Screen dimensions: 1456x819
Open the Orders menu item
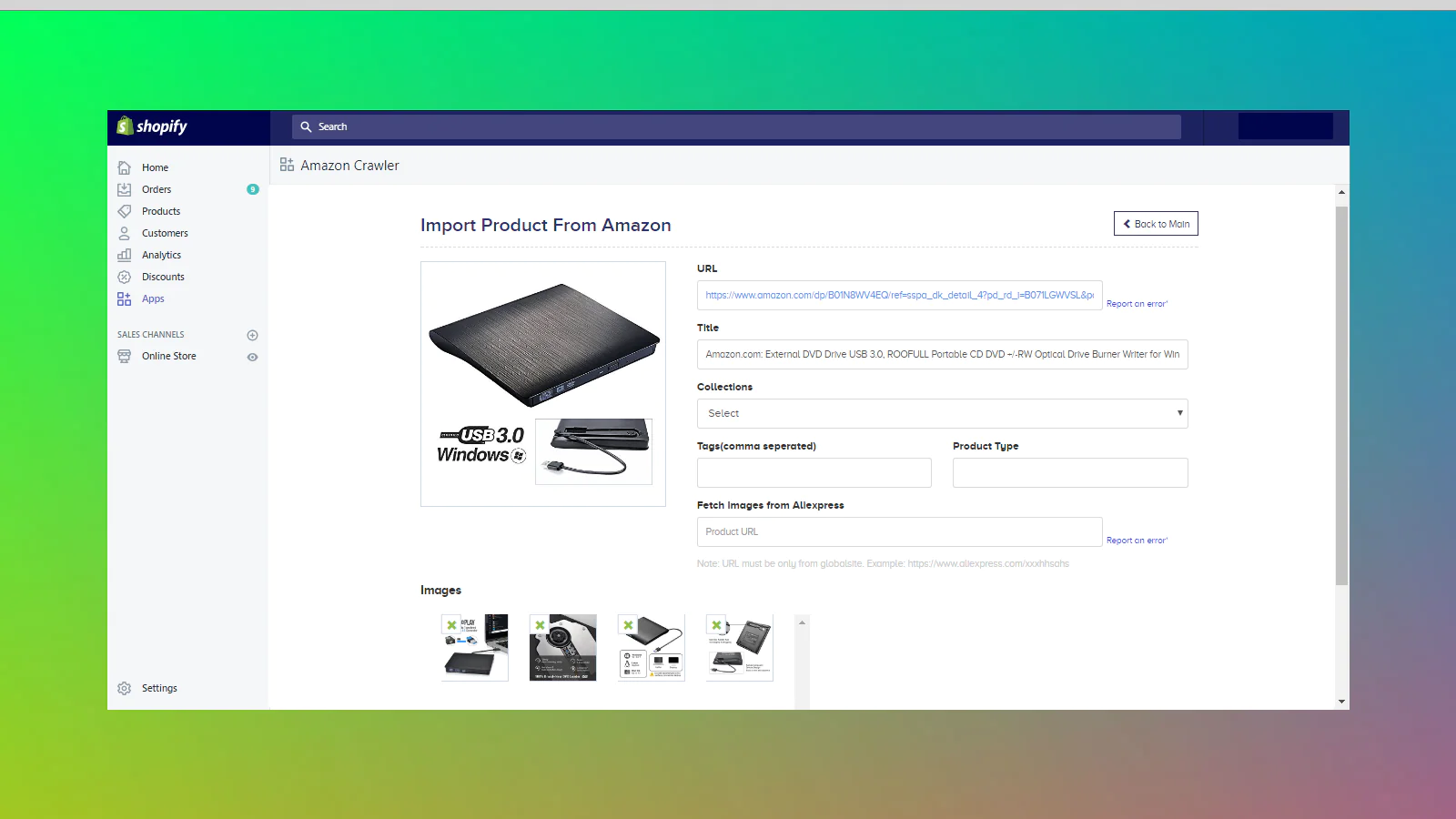click(x=157, y=189)
